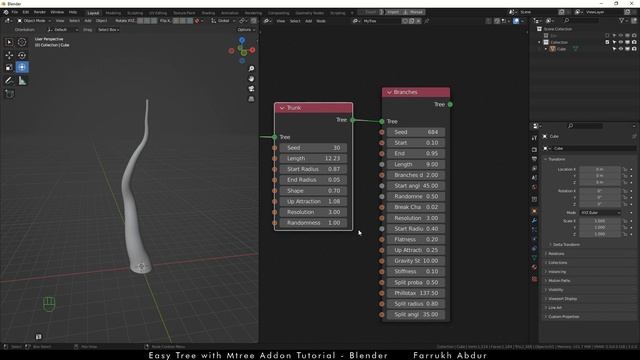Viewport: 640px width, 360px height.
Task: Select the Select Box tool in viewport toolbar
Action: pos(9,42)
